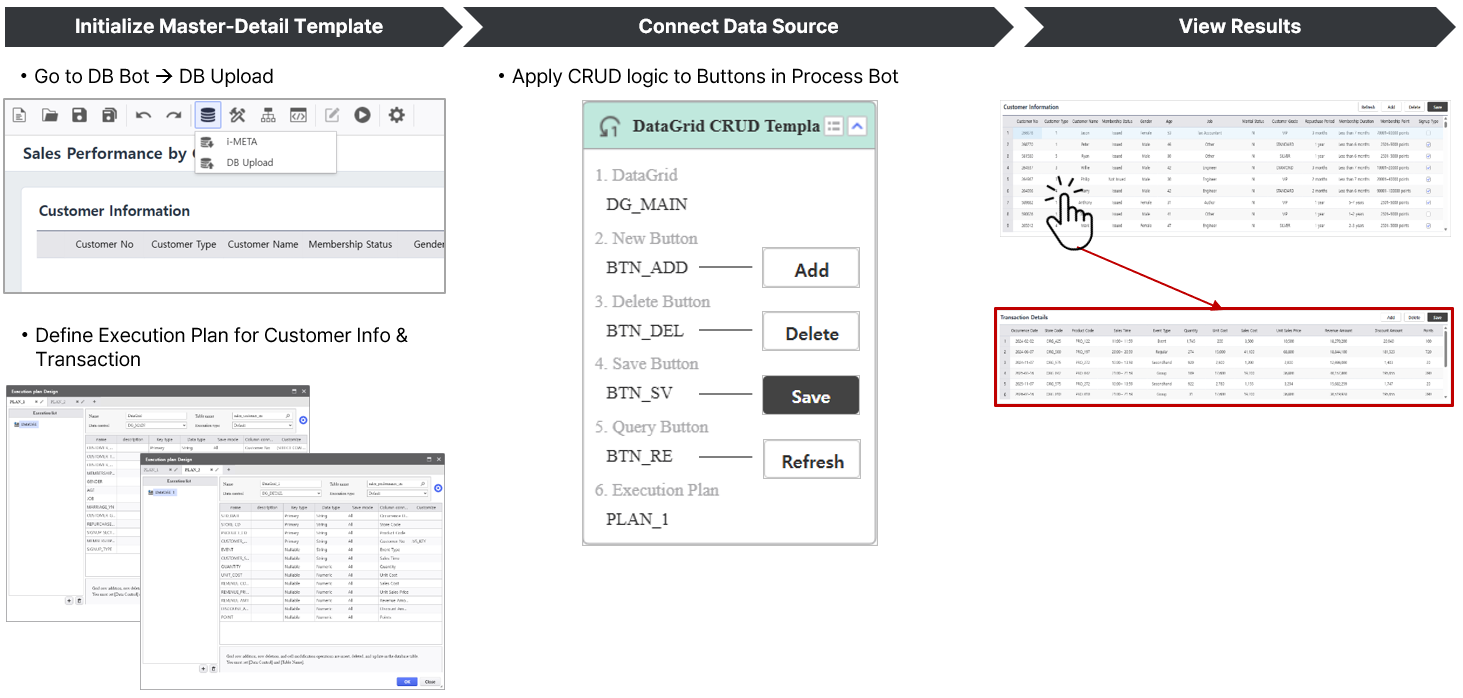Screen dimensions: 1463x698
Task: Click the Redo arrow in the toolbar
Action: click(174, 115)
